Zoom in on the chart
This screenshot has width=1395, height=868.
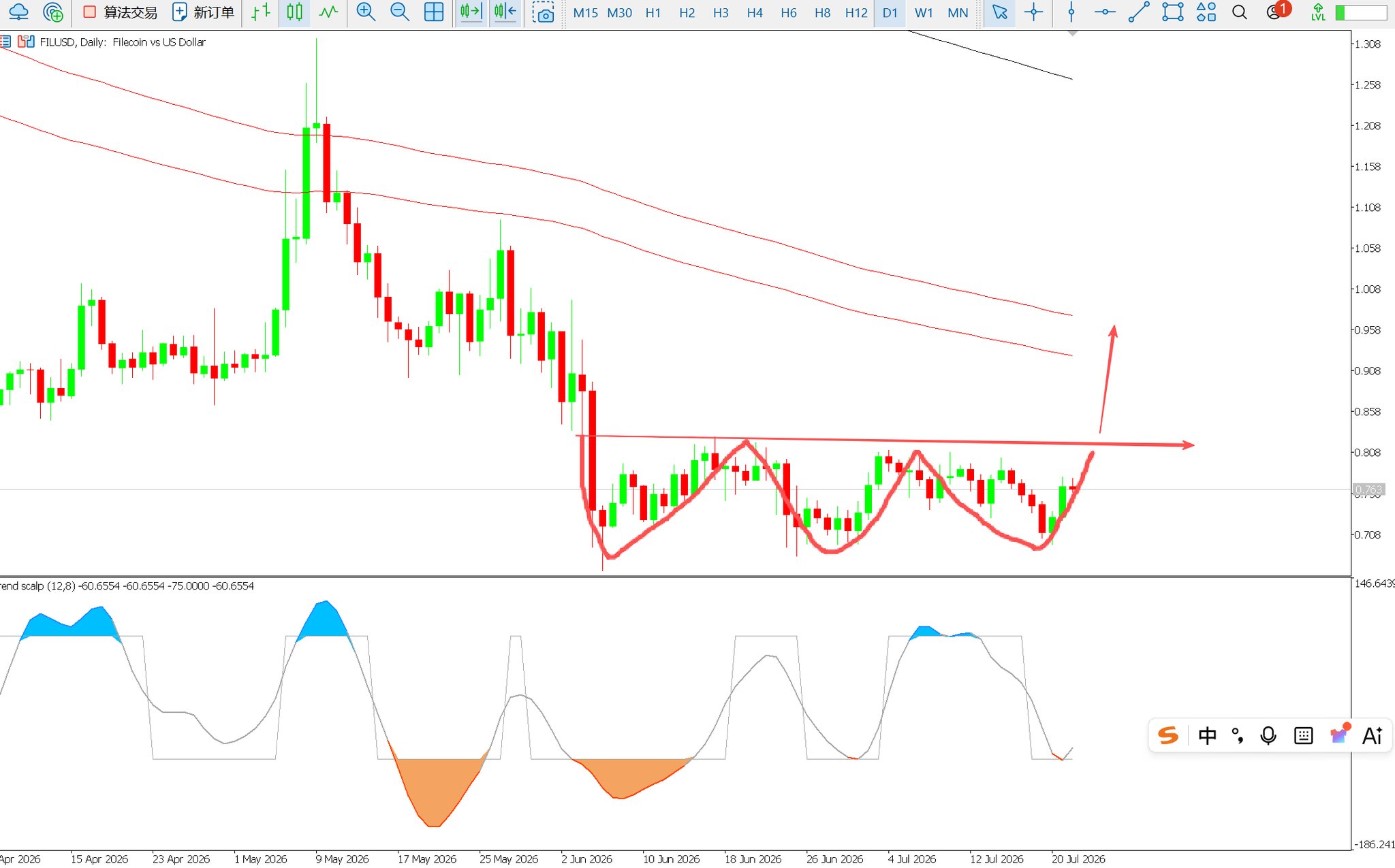366,12
